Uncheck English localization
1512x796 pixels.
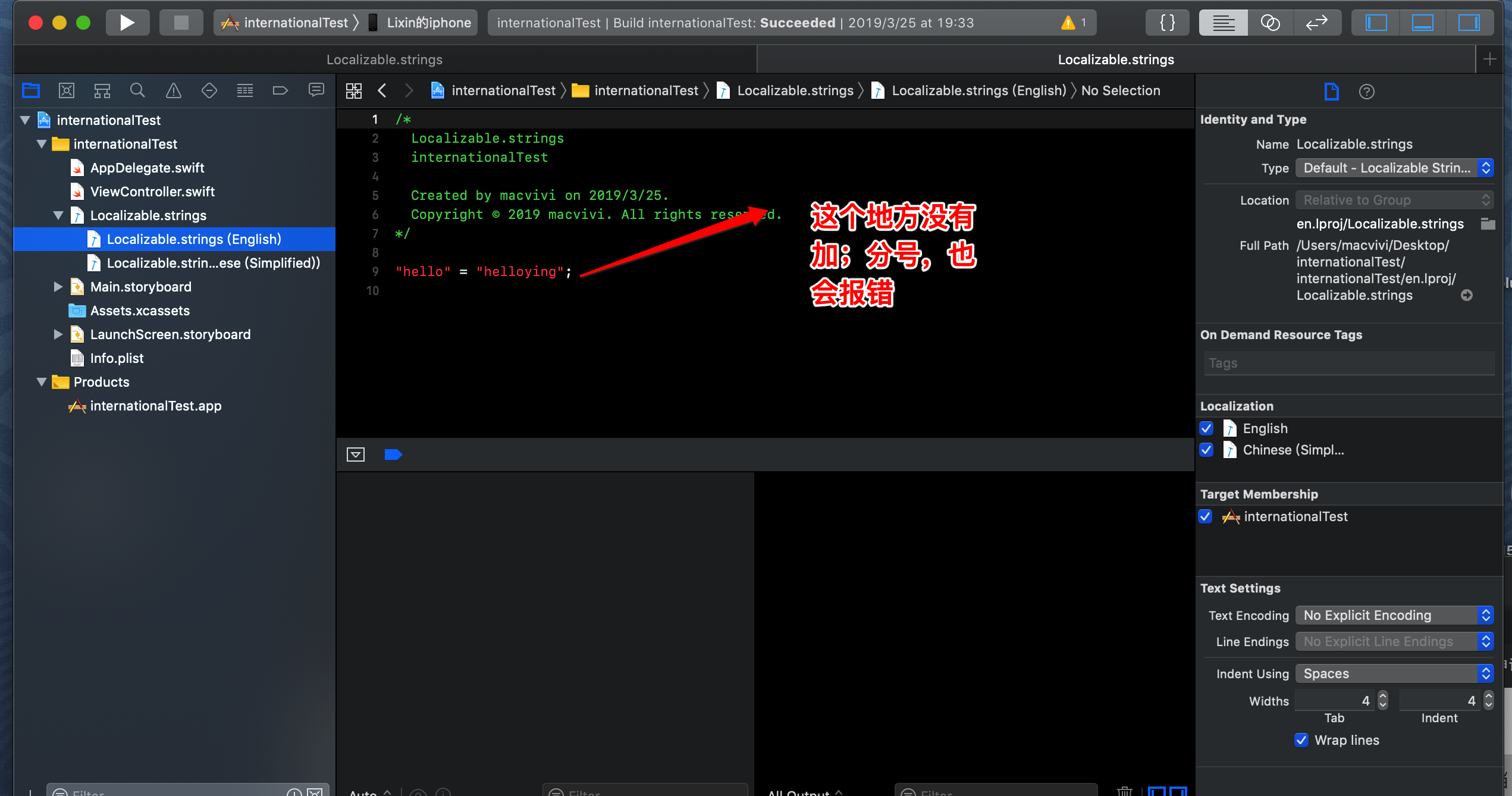(x=1206, y=428)
